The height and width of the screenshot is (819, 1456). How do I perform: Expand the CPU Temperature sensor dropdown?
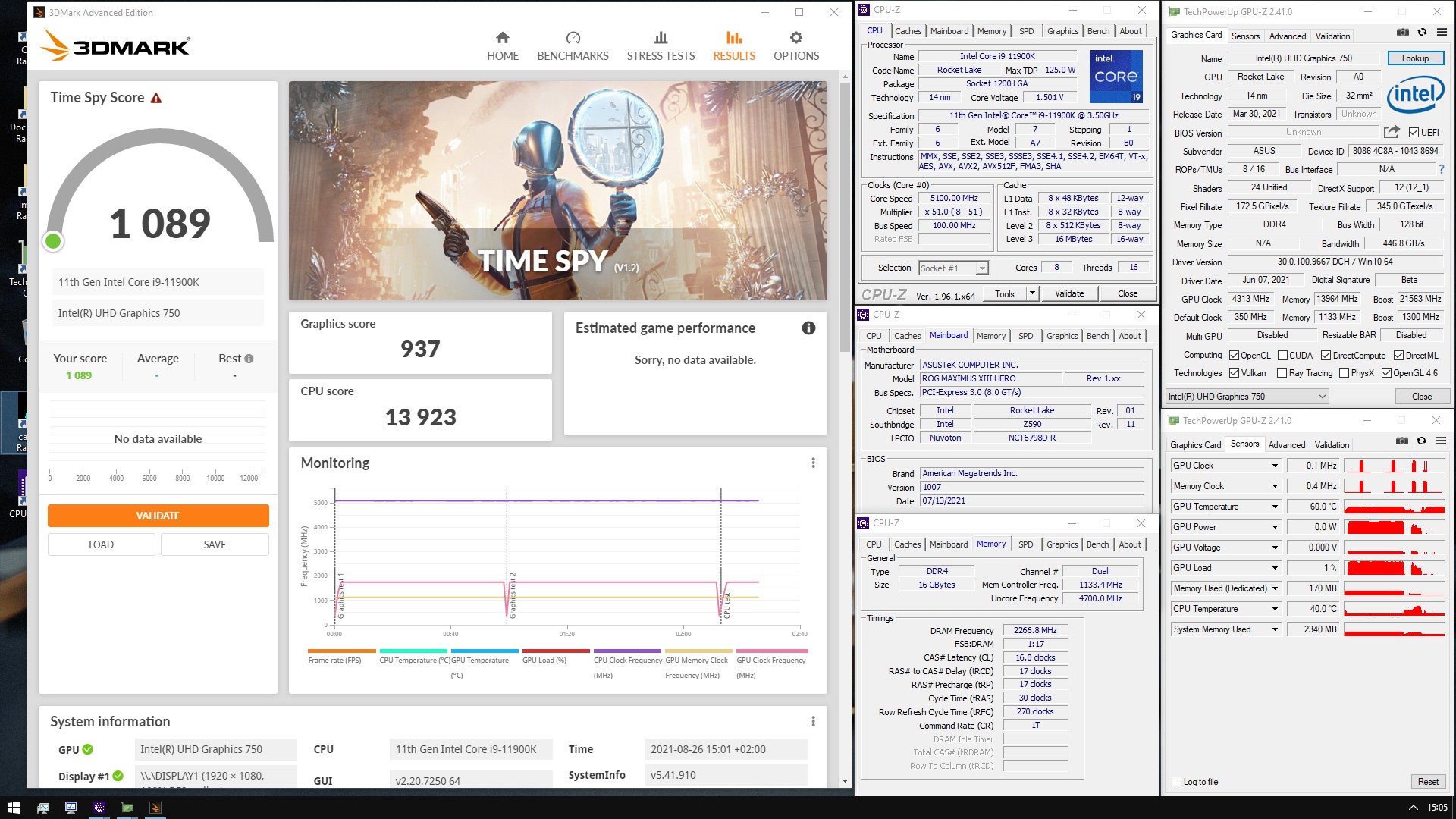pos(1275,609)
